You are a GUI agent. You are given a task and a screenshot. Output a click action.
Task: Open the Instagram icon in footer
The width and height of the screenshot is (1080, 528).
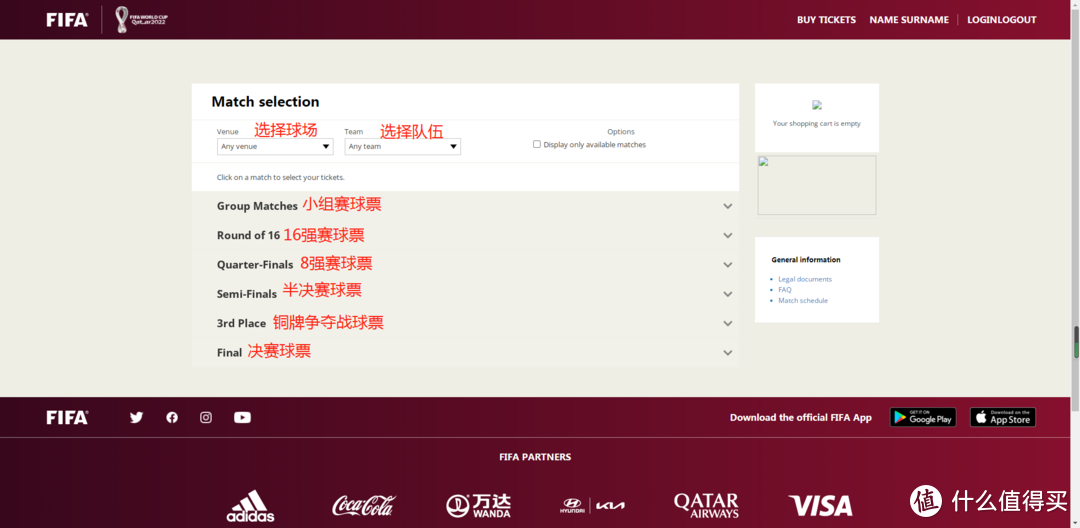click(x=206, y=417)
